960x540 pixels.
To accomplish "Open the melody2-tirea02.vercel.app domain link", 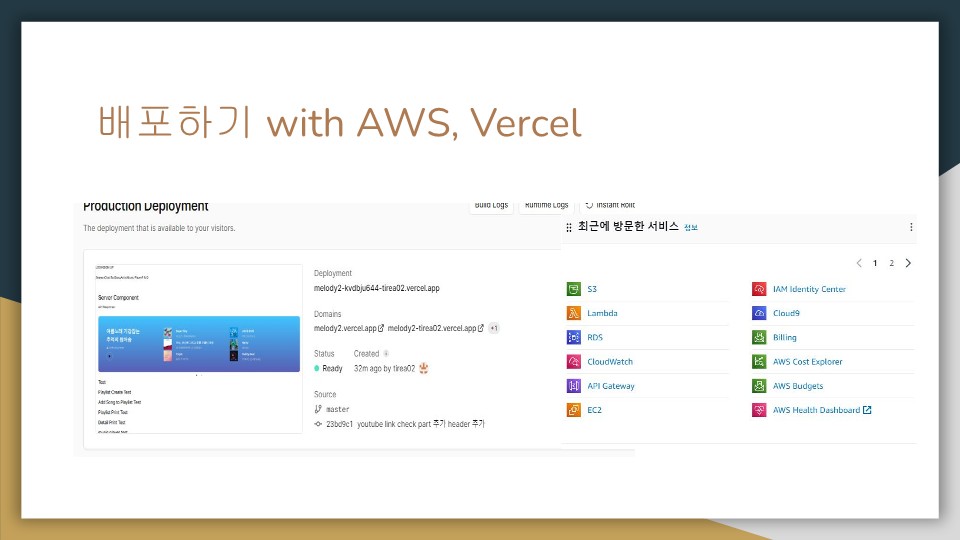I will click(x=432, y=328).
